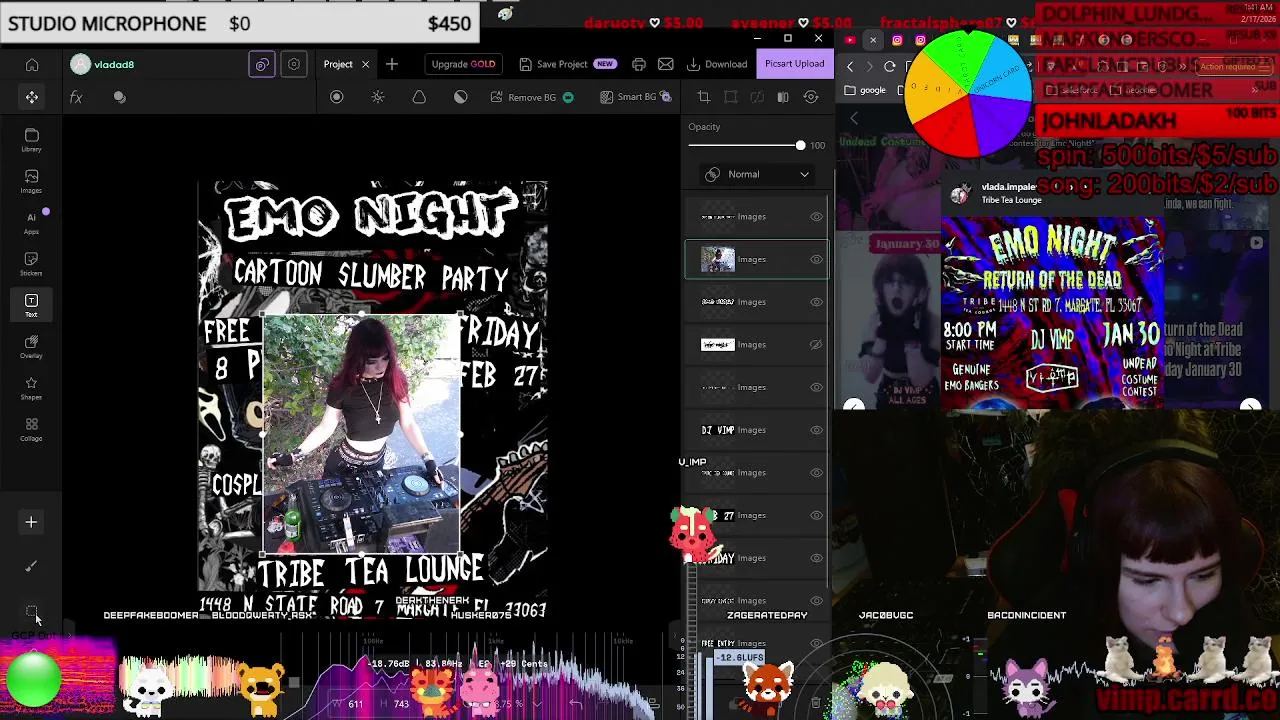Click the circular target adjust icon

[x=336, y=97]
